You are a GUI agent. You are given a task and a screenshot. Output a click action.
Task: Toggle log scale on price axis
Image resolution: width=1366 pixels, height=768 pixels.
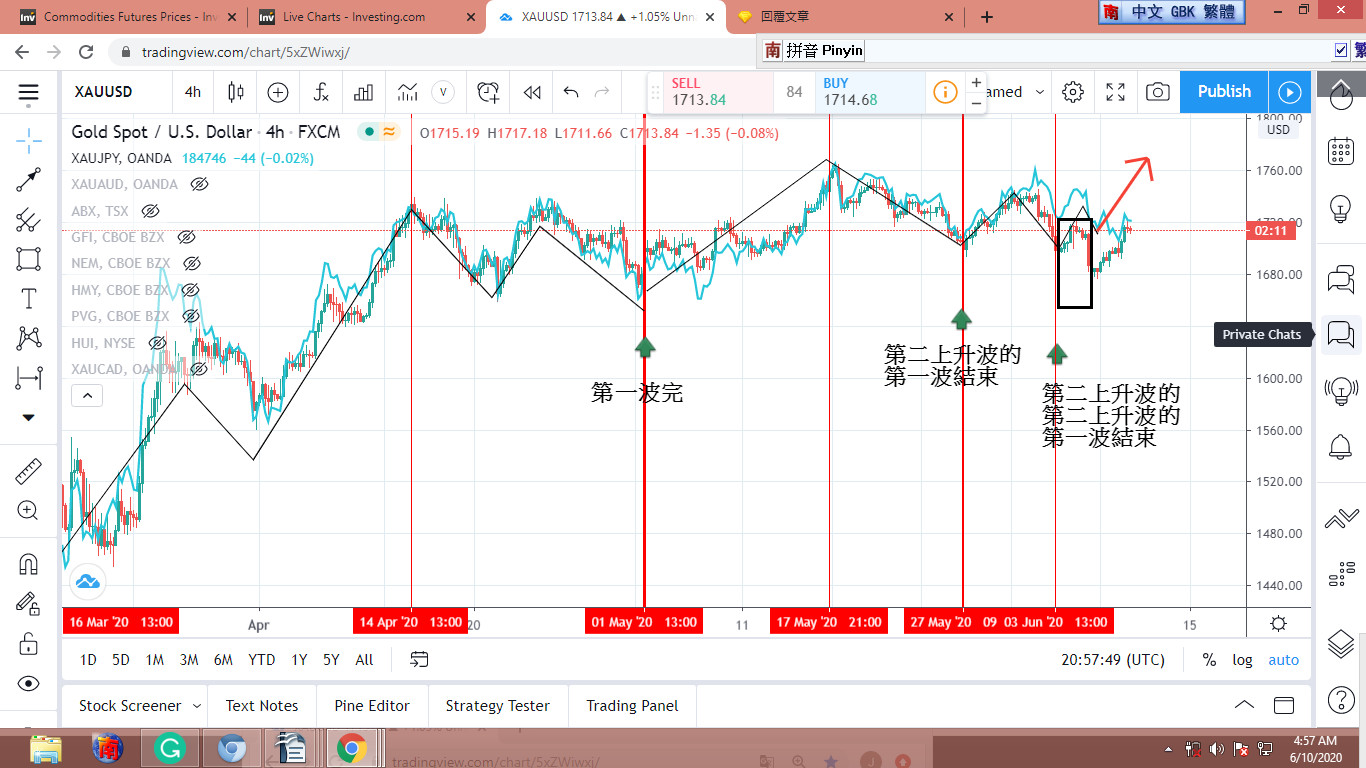click(x=1242, y=660)
